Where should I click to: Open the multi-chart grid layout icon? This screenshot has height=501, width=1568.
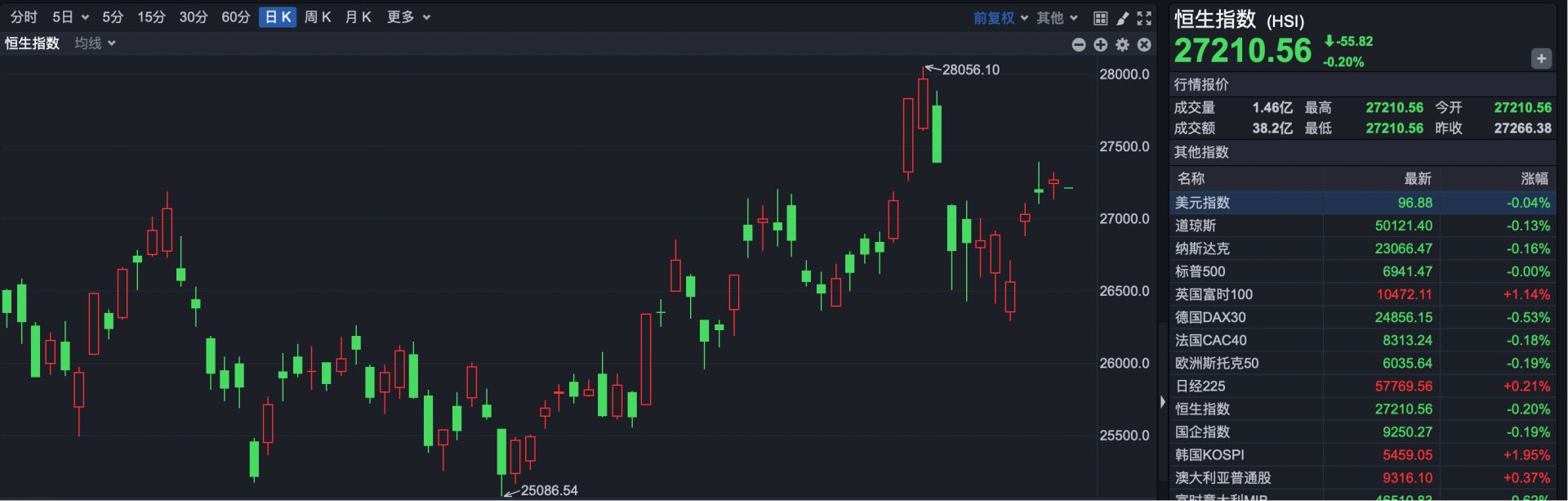coord(1100,18)
